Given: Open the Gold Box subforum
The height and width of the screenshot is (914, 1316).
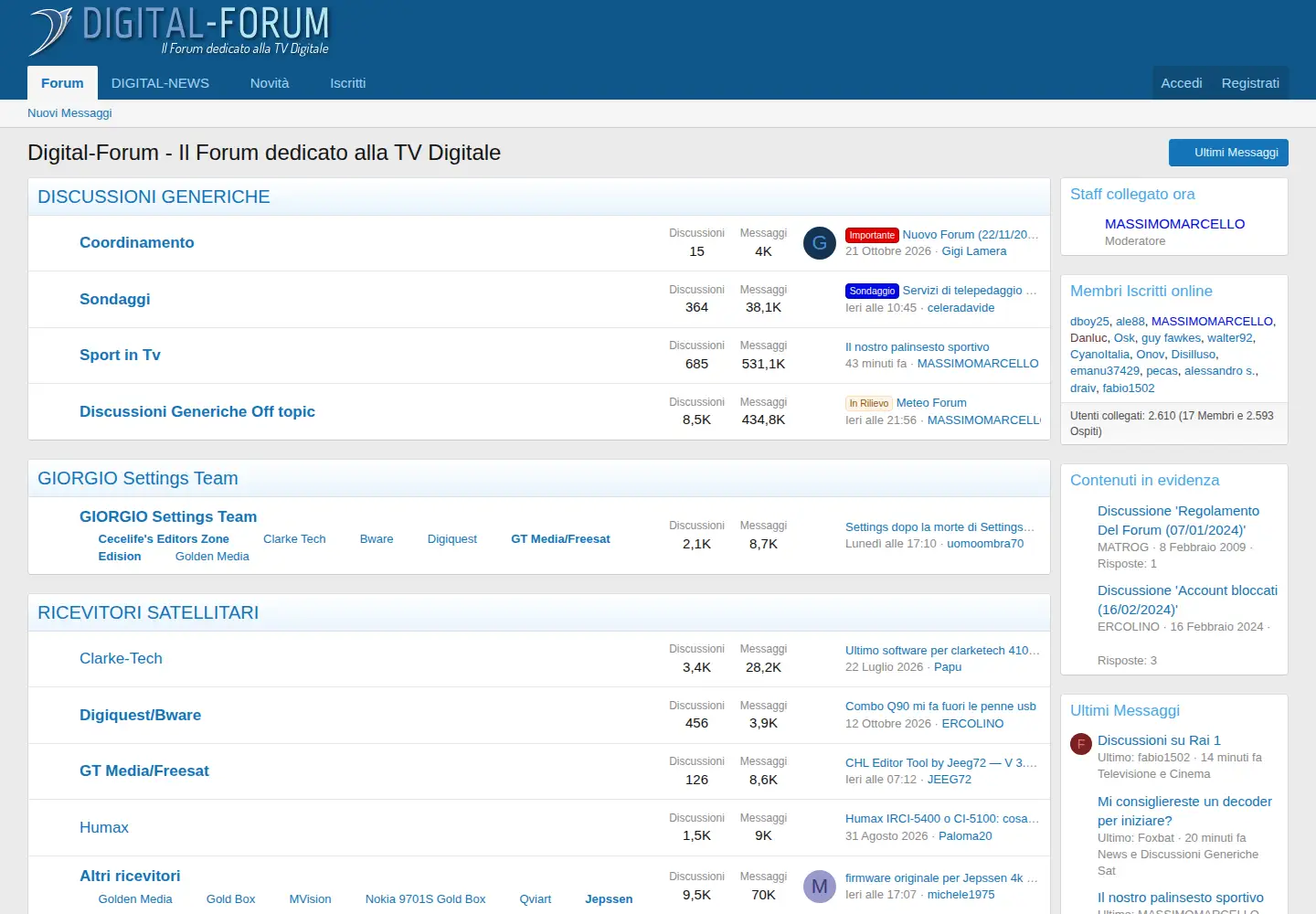Looking at the screenshot, I should coord(231,899).
